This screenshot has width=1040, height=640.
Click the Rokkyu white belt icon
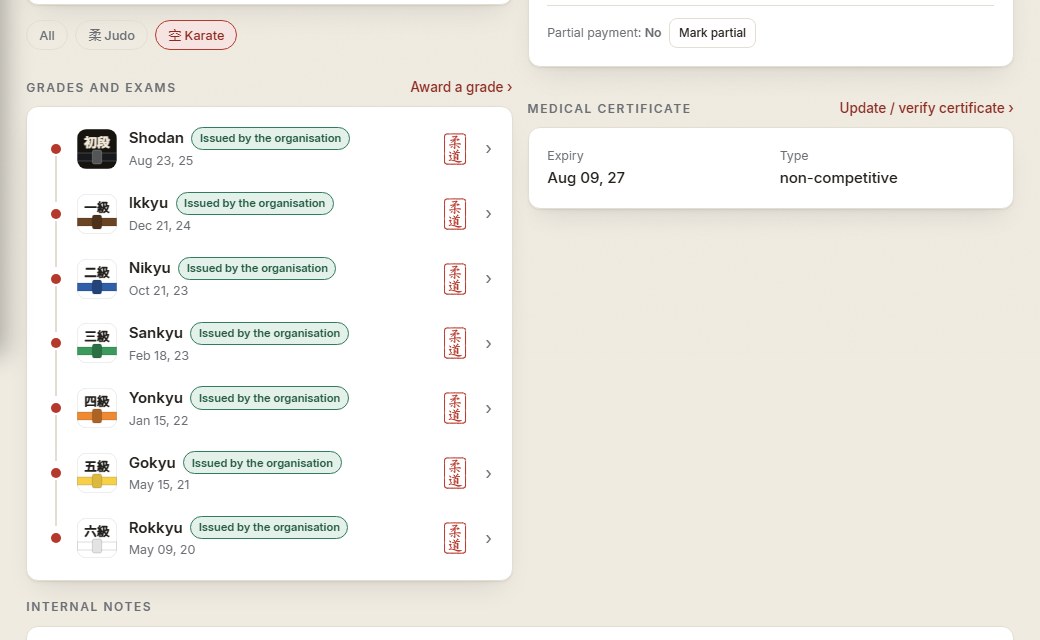97,538
